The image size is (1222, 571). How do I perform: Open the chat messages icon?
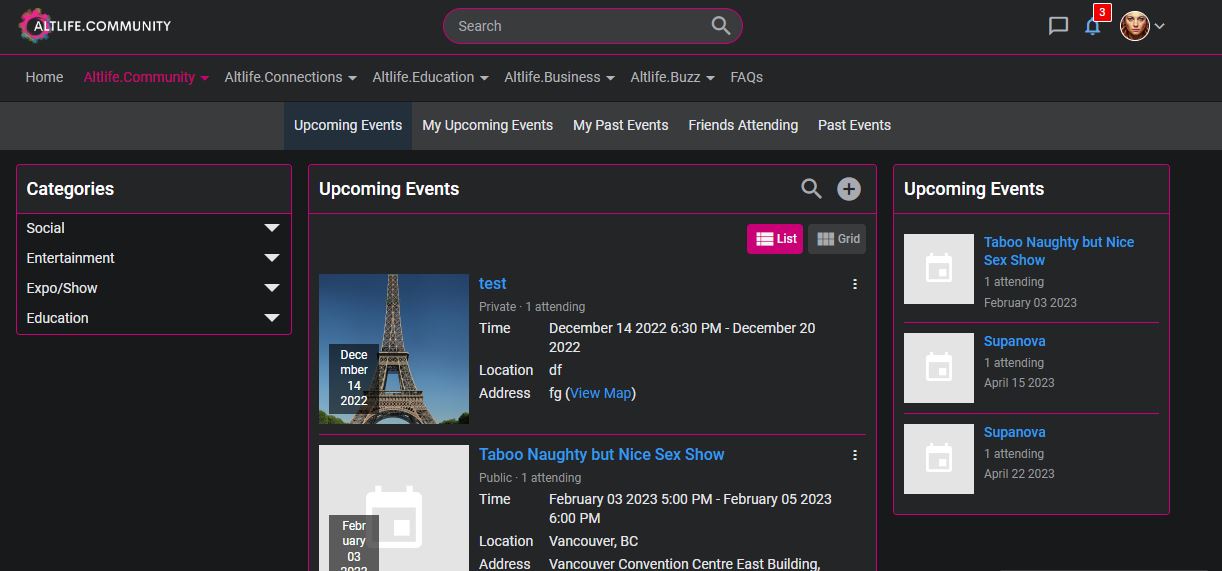pyautogui.click(x=1058, y=26)
